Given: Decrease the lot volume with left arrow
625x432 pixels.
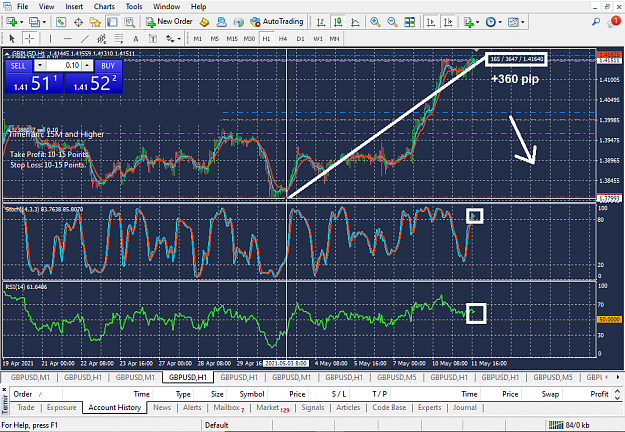Looking at the screenshot, I should tap(40, 65).
